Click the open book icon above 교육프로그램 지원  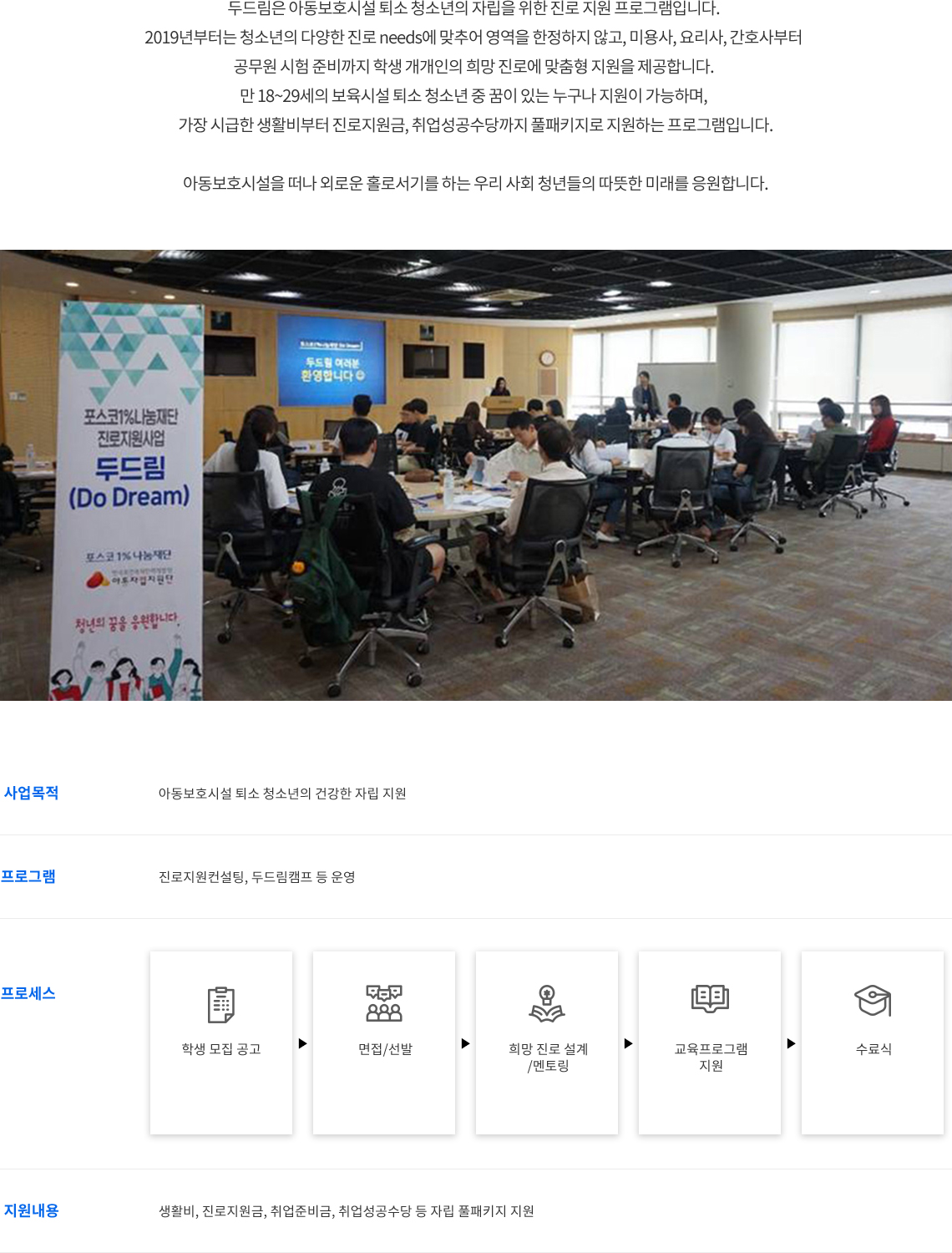click(710, 999)
